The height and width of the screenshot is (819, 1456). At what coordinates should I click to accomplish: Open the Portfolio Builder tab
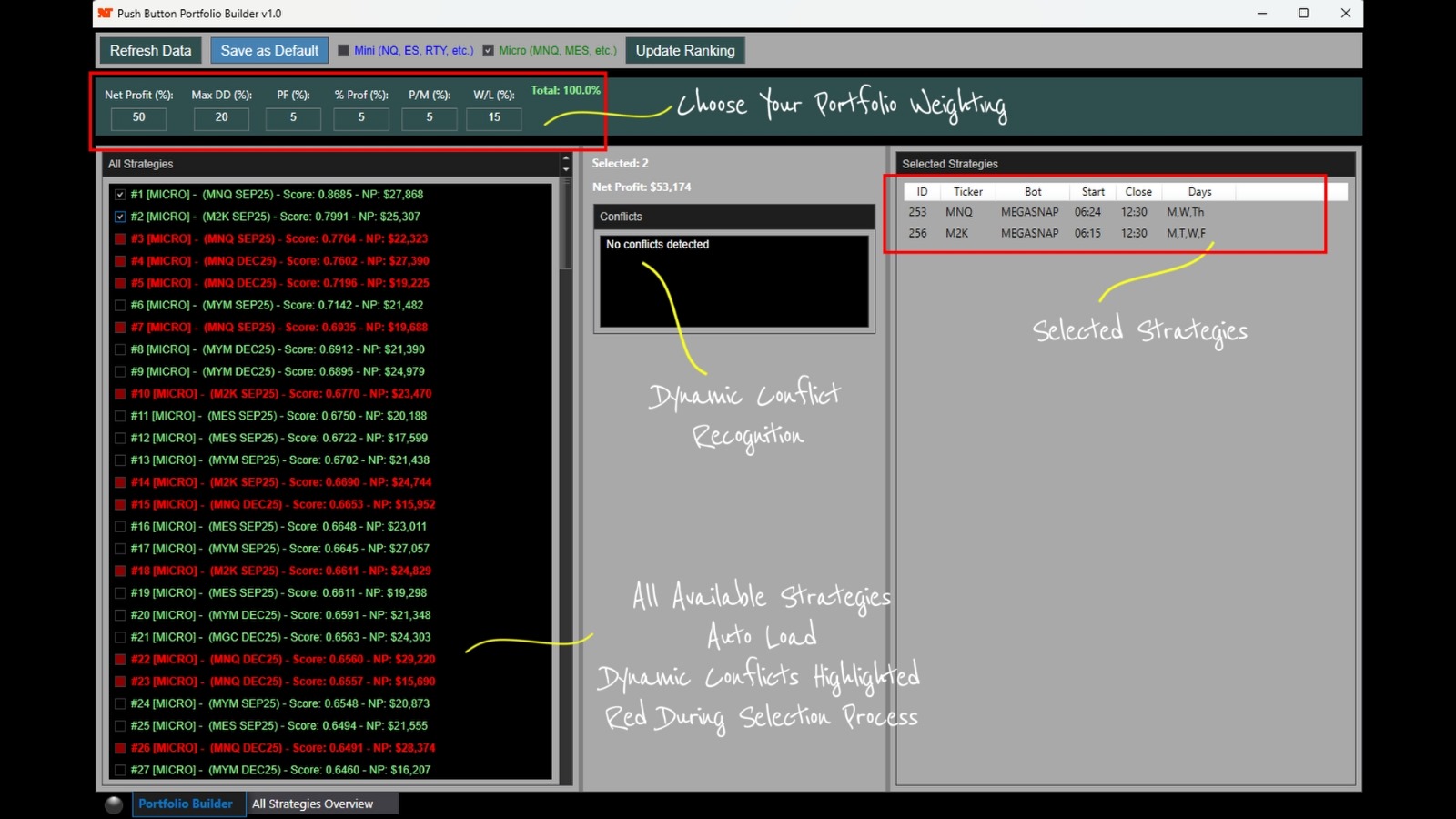186,804
